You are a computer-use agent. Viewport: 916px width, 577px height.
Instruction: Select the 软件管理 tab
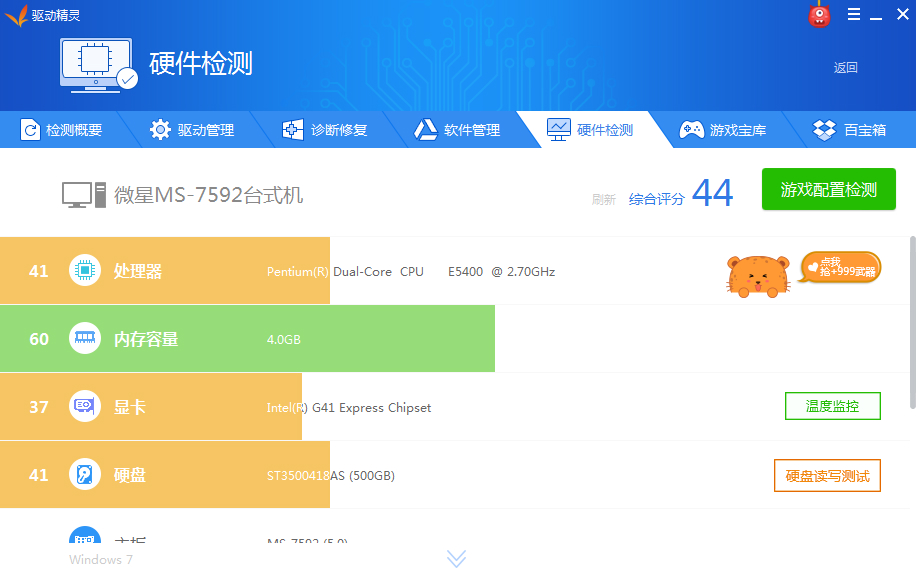pyautogui.click(x=458, y=130)
